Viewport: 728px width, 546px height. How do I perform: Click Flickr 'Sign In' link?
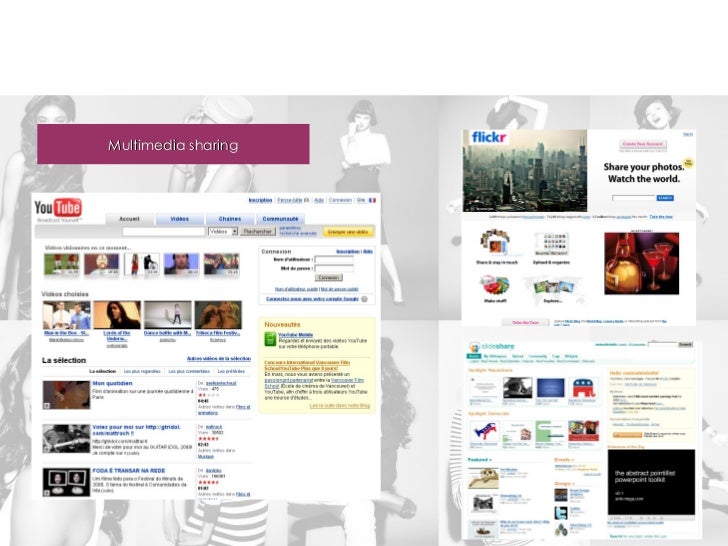pyautogui.click(x=688, y=134)
